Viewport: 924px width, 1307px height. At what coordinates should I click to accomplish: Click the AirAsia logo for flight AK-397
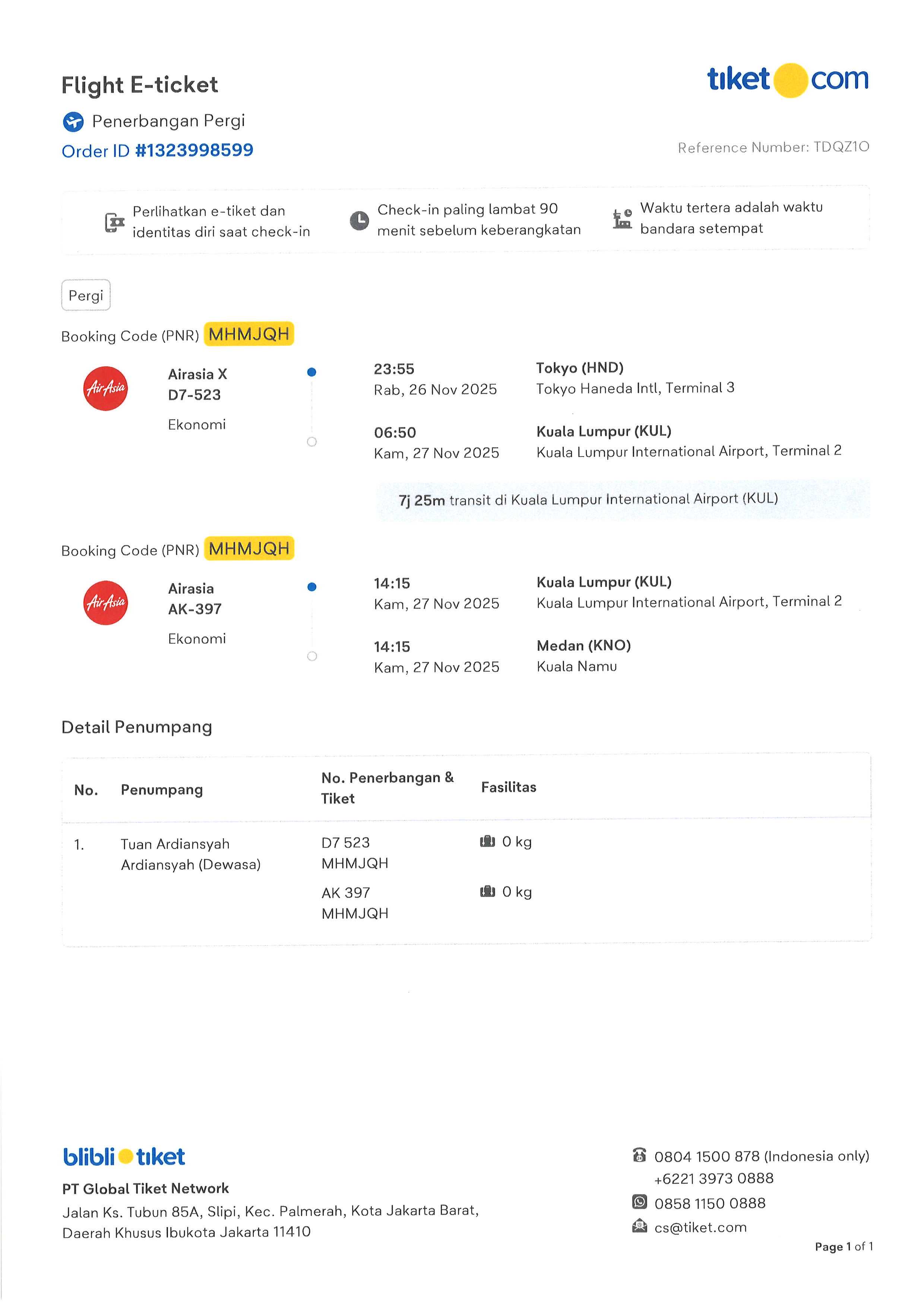[x=106, y=603]
